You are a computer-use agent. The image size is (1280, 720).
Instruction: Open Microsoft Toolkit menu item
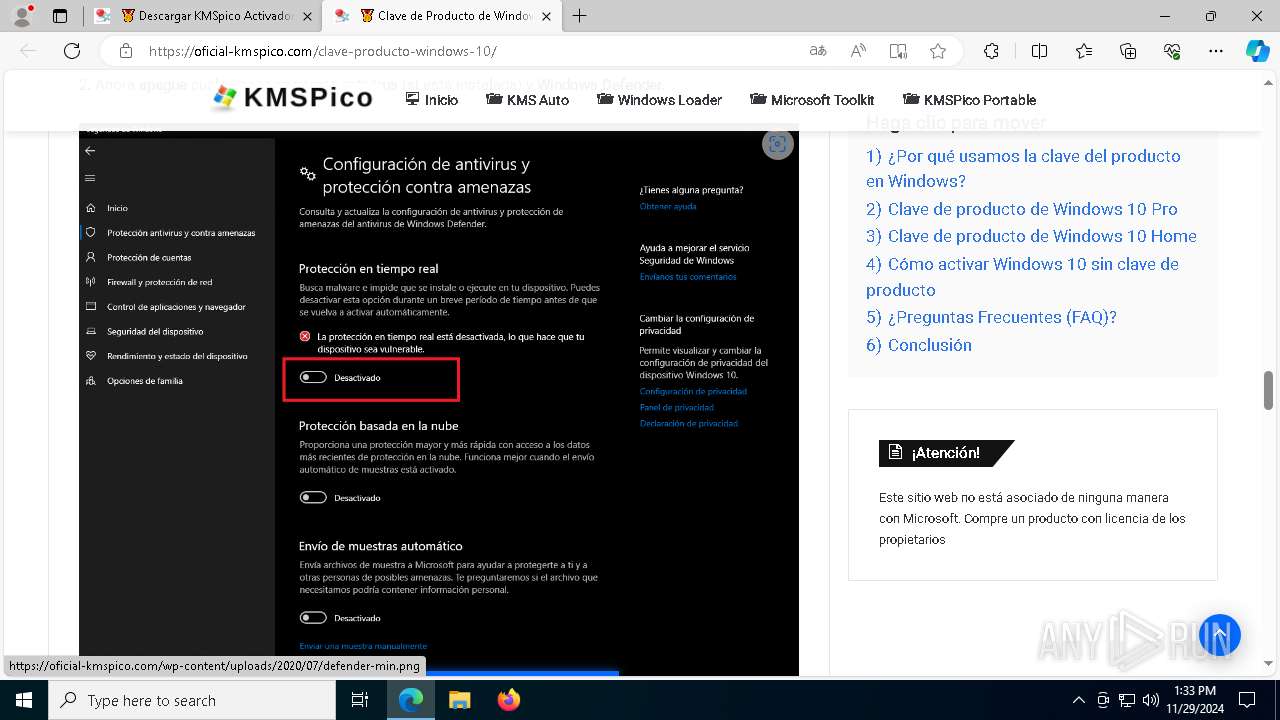click(x=812, y=100)
